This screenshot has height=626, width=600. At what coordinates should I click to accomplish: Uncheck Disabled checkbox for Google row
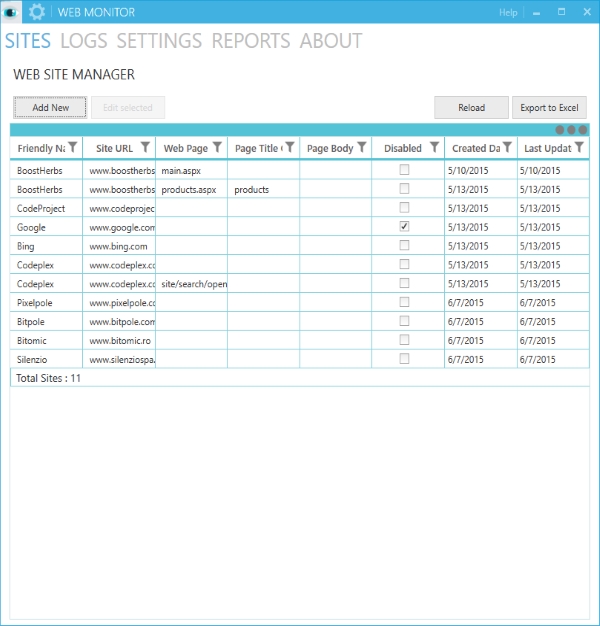click(404, 226)
